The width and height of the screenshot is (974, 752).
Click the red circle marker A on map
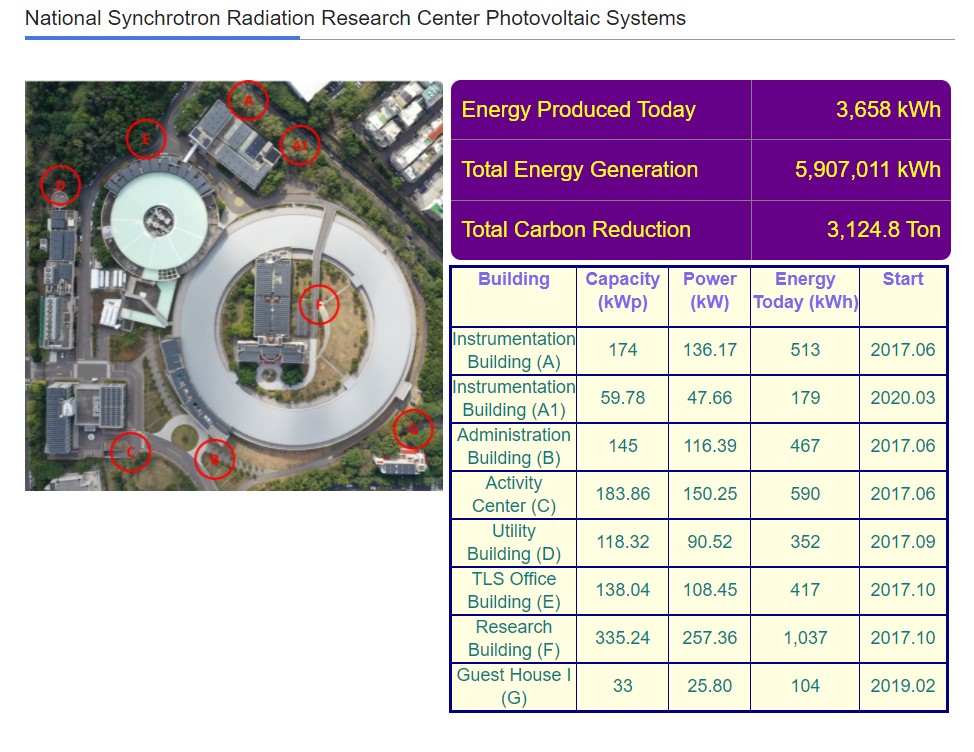coord(249,100)
